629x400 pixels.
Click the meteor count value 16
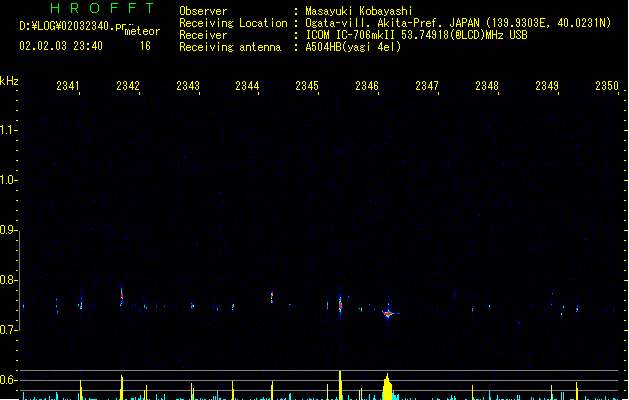point(145,46)
